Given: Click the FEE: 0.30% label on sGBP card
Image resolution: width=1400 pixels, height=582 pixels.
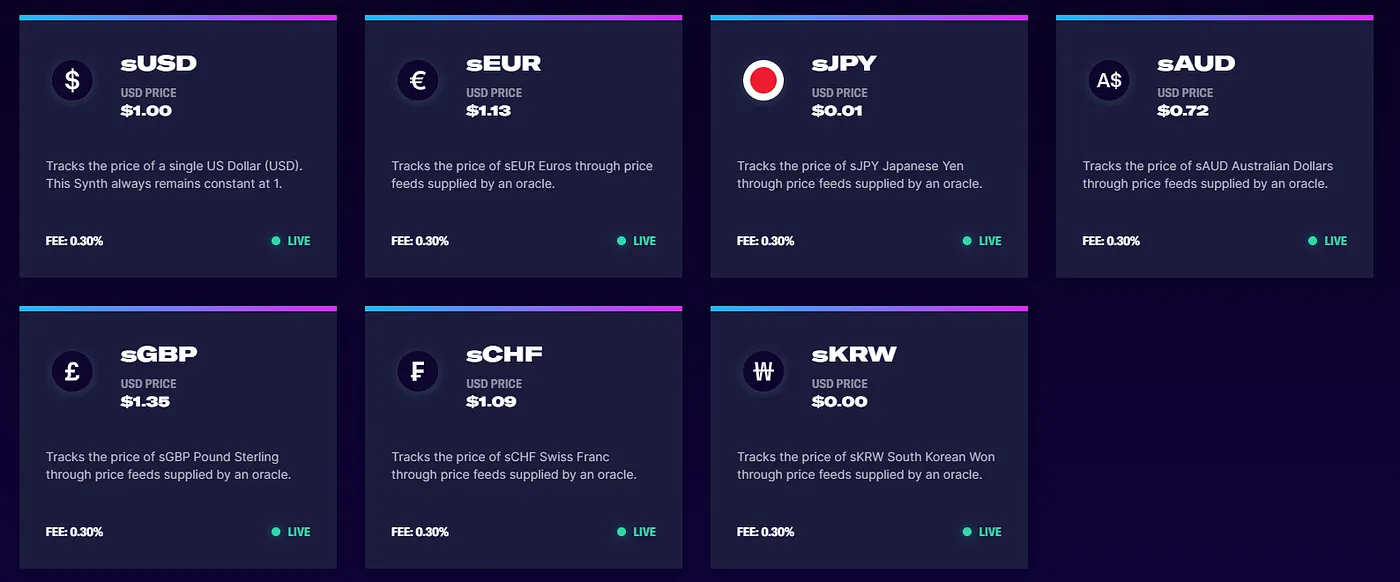Looking at the screenshot, I should click(74, 532).
